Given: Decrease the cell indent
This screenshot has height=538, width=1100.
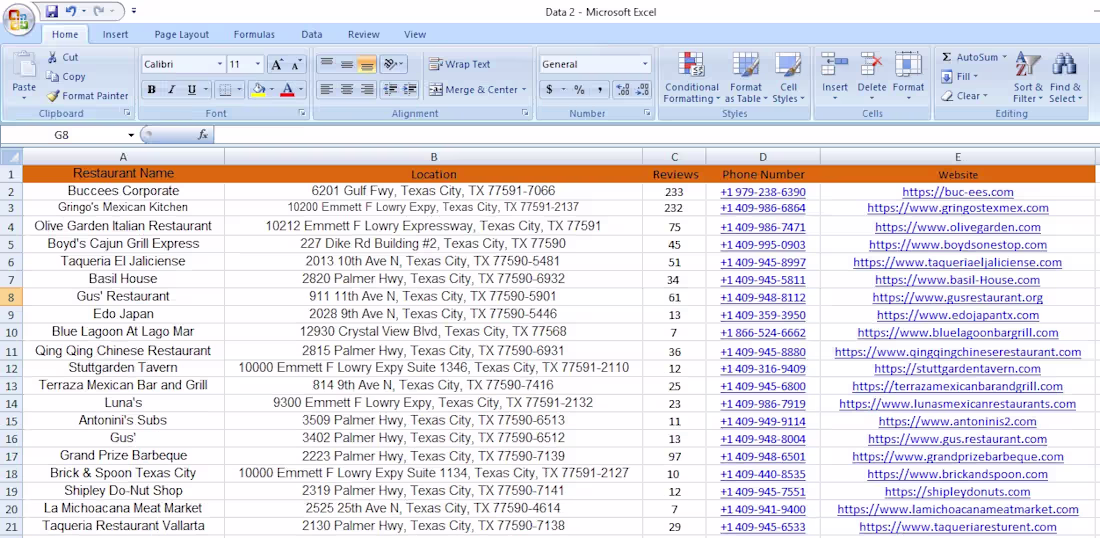Looking at the screenshot, I should coord(391,89).
